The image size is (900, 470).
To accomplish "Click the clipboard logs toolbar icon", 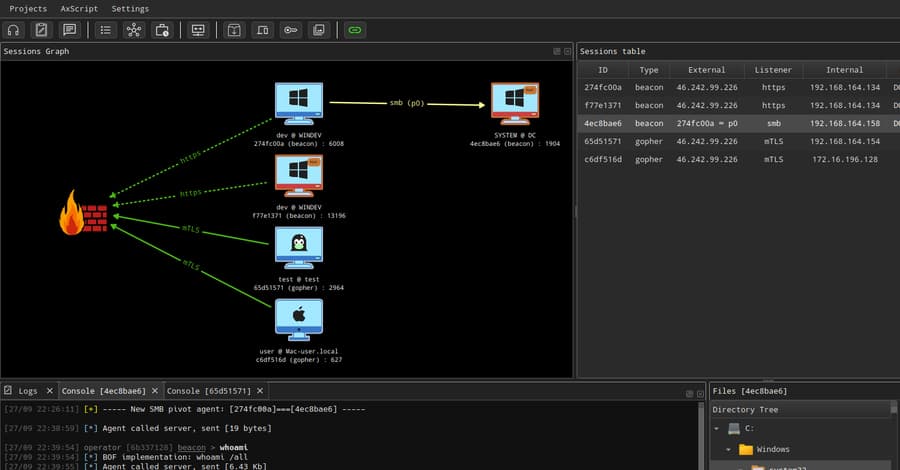I will [41, 30].
